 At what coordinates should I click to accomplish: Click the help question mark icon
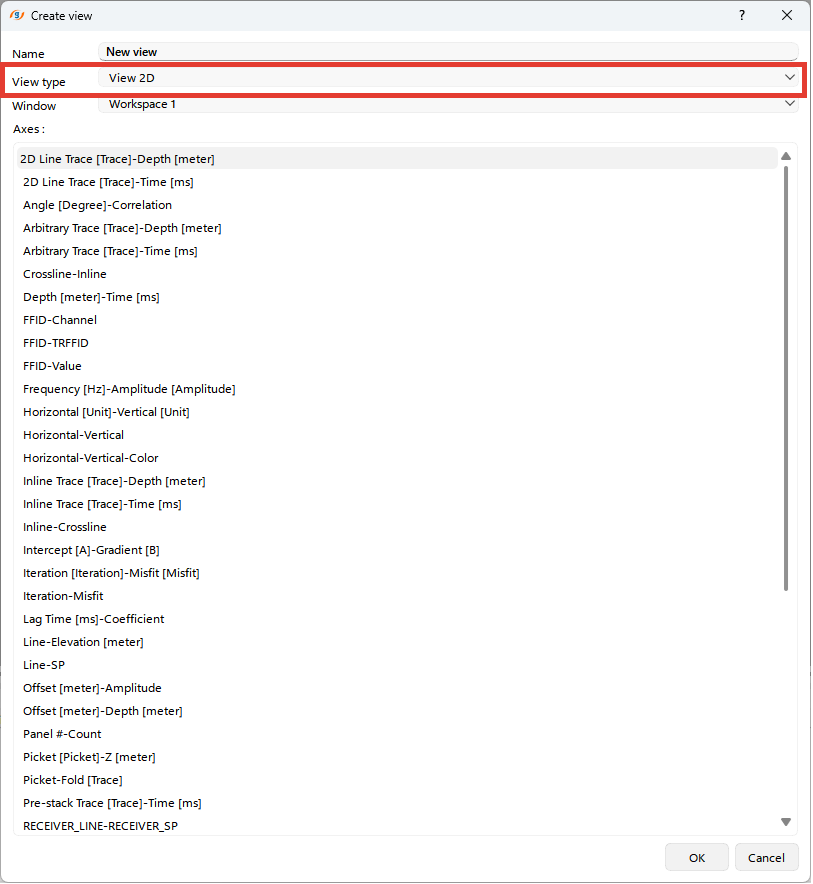coord(741,15)
